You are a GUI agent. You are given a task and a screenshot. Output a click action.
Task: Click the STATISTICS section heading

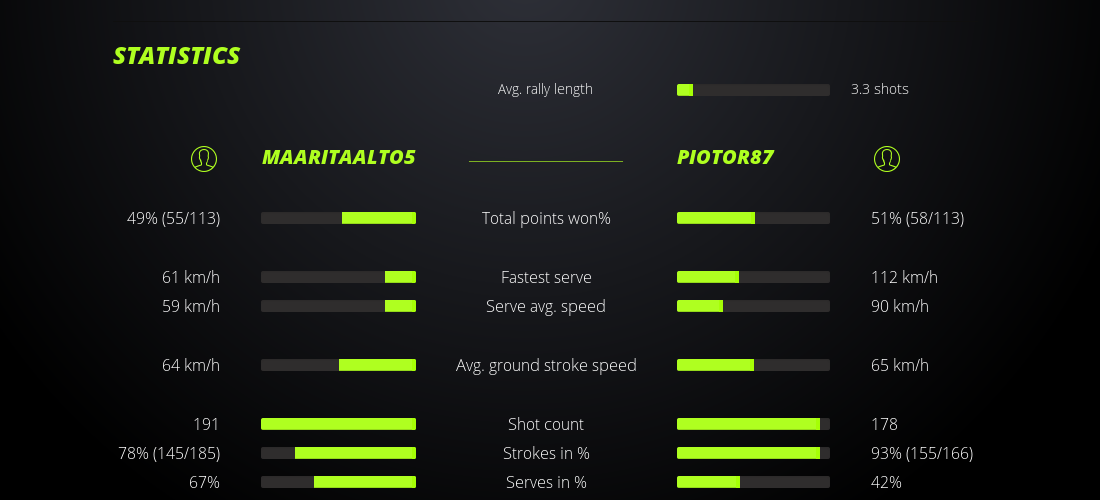(x=176, y=56)
